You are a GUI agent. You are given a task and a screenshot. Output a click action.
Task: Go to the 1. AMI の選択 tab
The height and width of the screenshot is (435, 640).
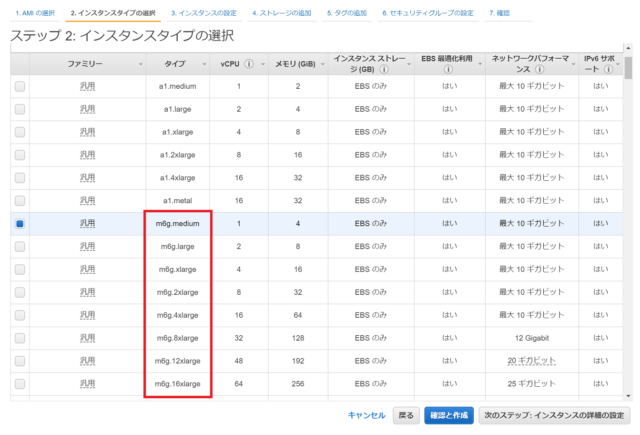[x=35, y=14]
